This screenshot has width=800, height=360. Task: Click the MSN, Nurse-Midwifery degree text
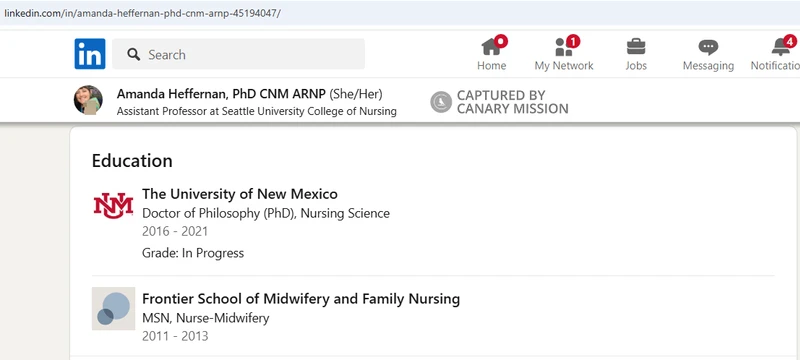tap(206, 318)
